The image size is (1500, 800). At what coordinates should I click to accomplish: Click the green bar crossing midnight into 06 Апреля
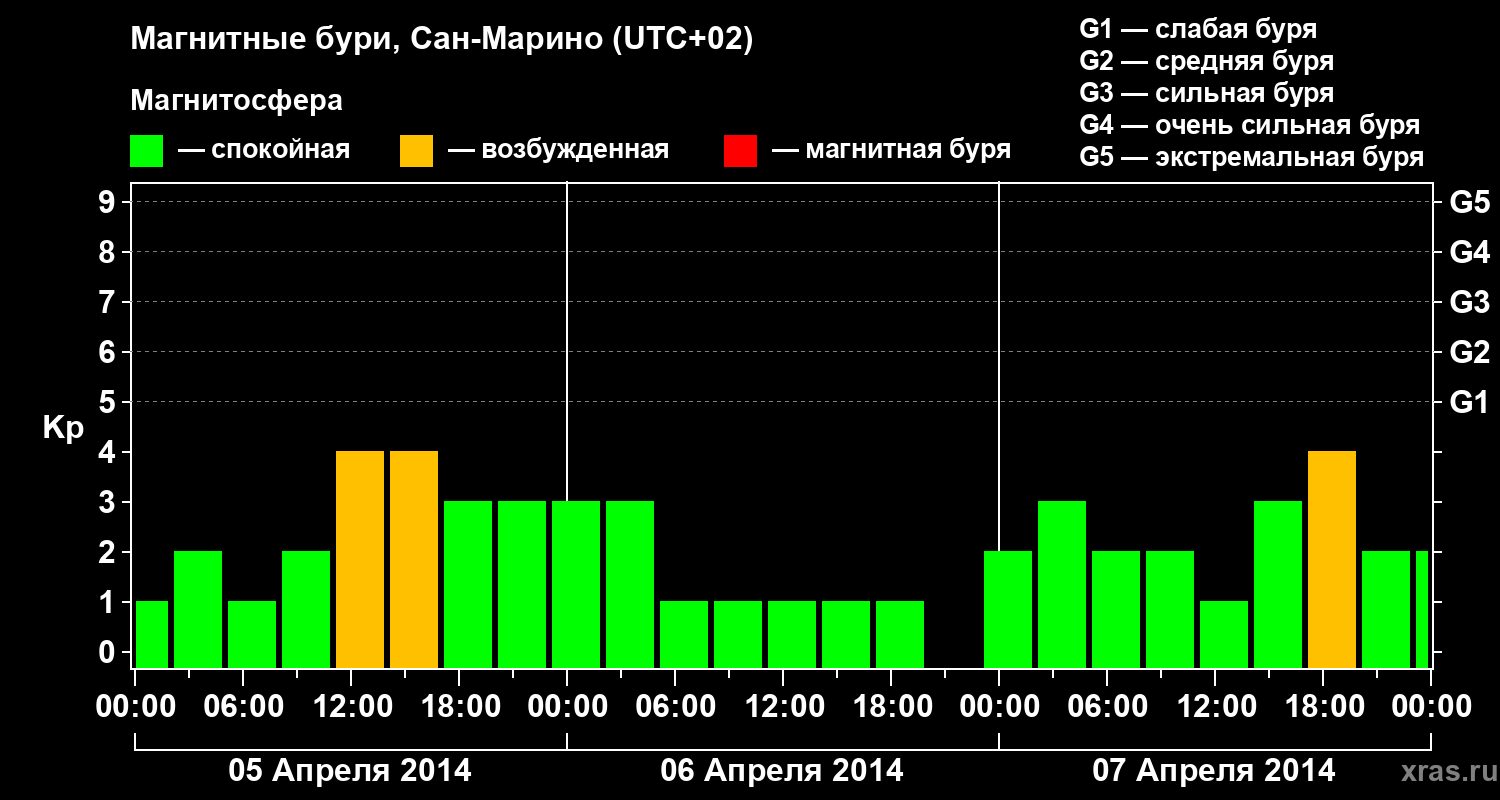(576, 585)
